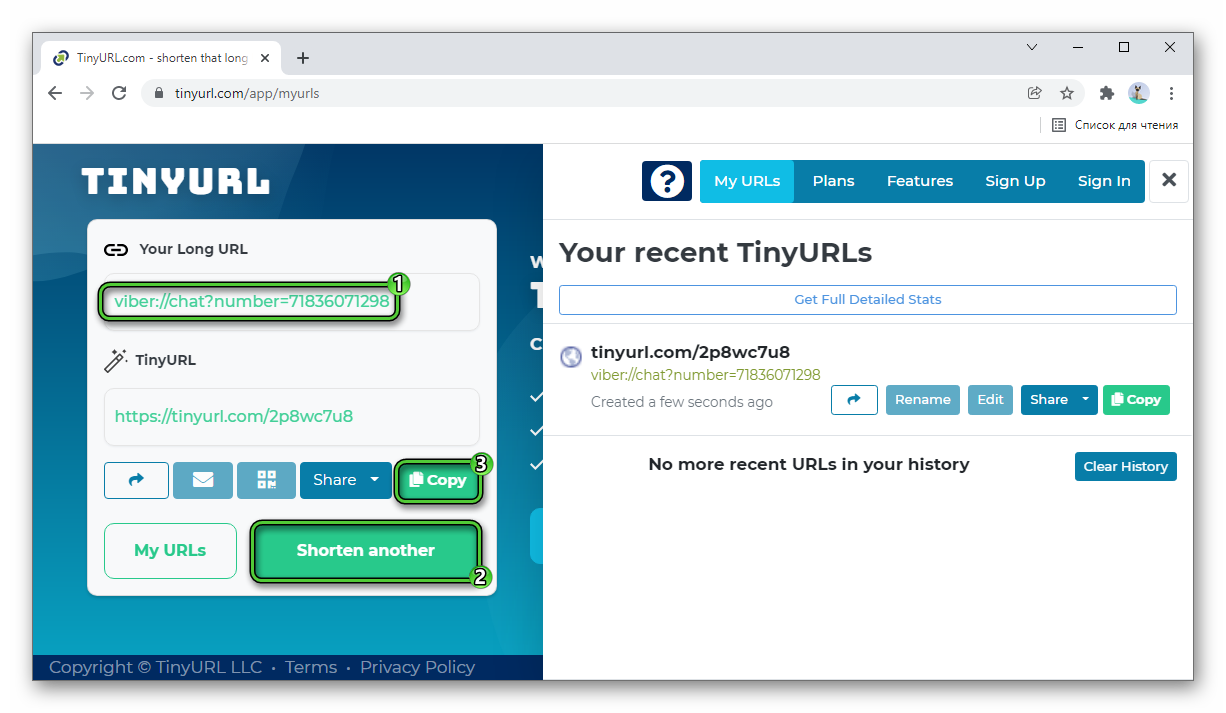Viewport: 1226px width, 713px height.
Task: Click Get Full Detailed Stats
Action: (867, 299)
